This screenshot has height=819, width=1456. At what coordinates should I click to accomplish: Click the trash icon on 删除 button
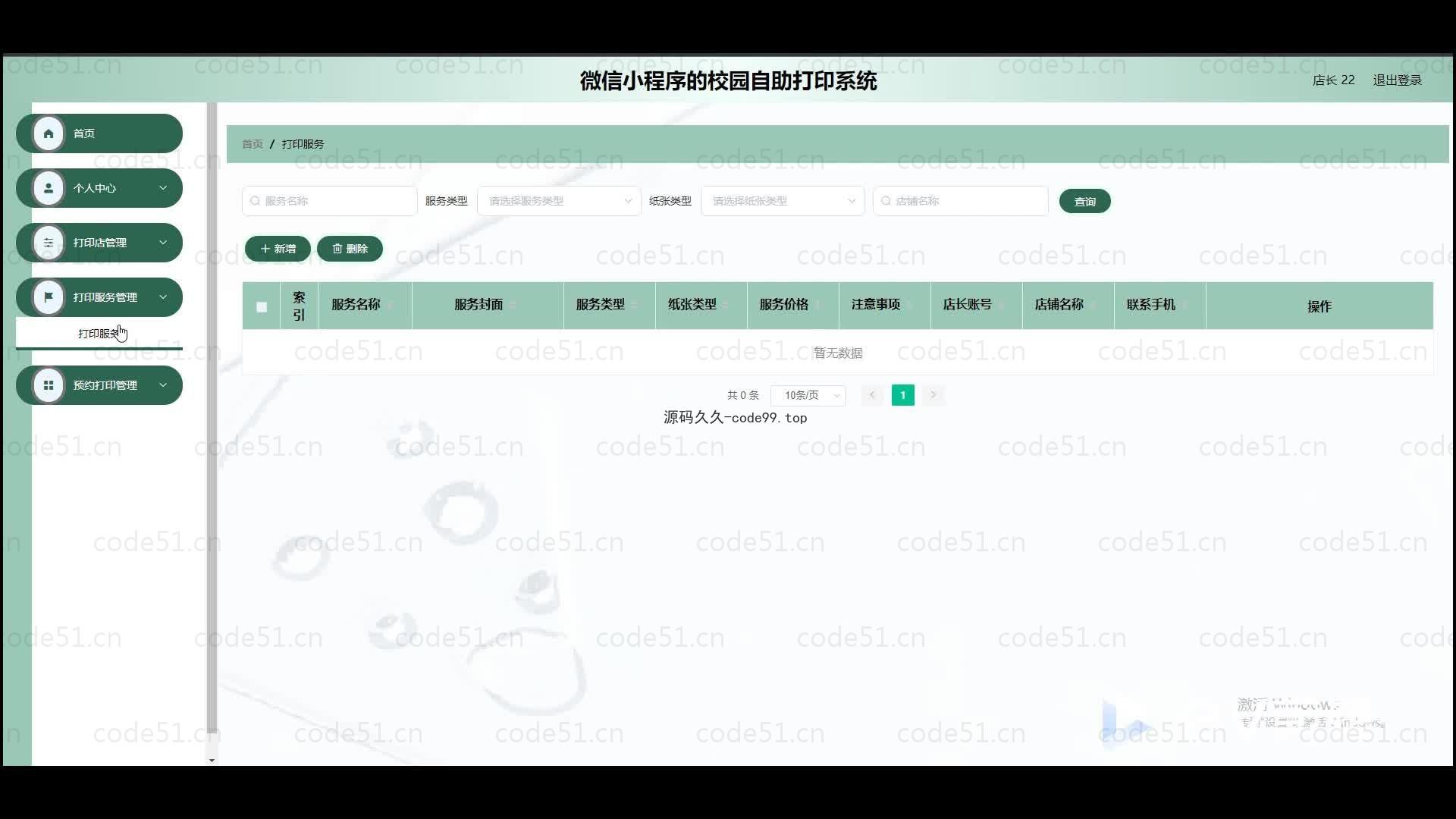[337, 249]
